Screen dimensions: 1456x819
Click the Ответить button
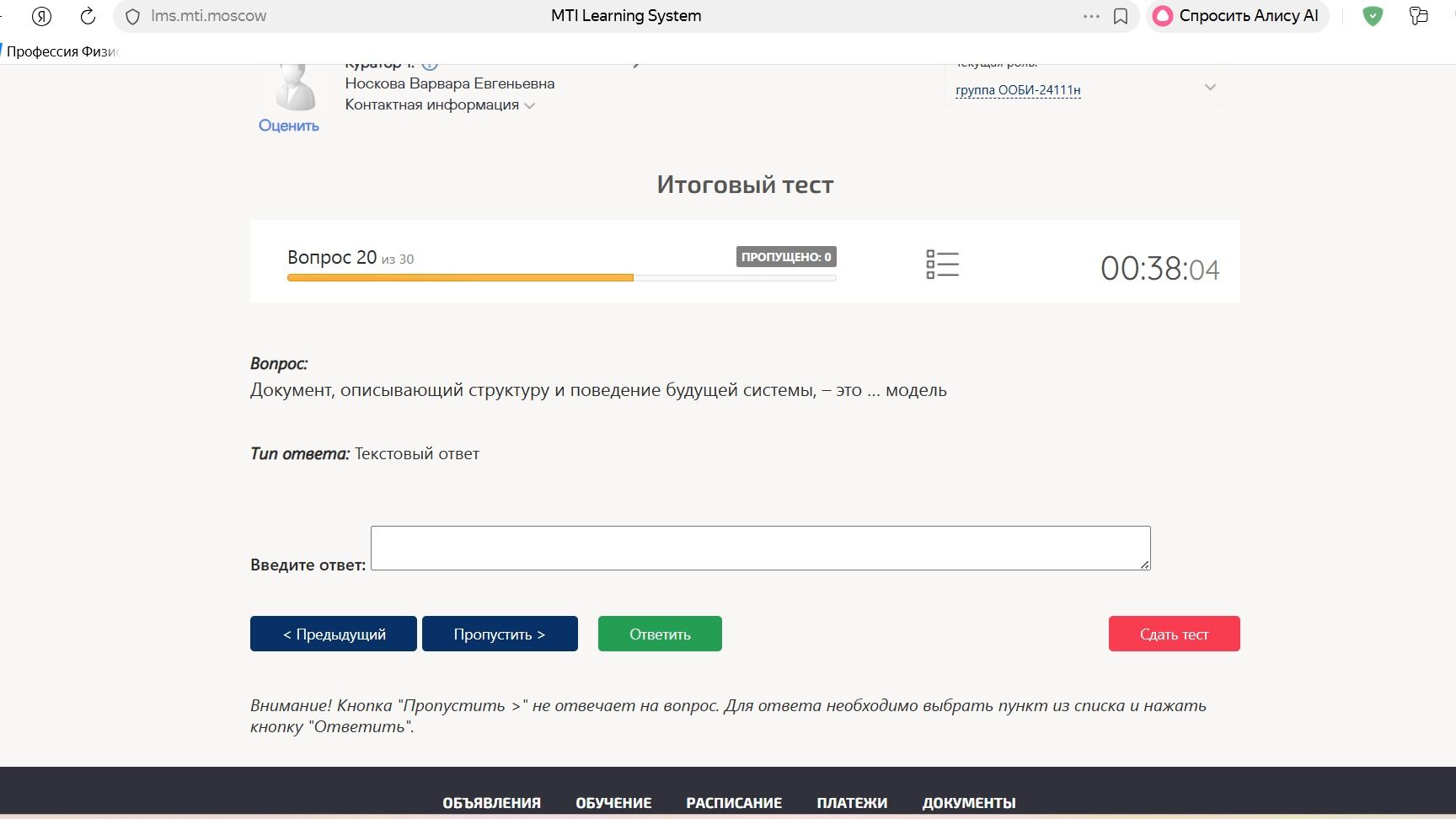(660, 634)
